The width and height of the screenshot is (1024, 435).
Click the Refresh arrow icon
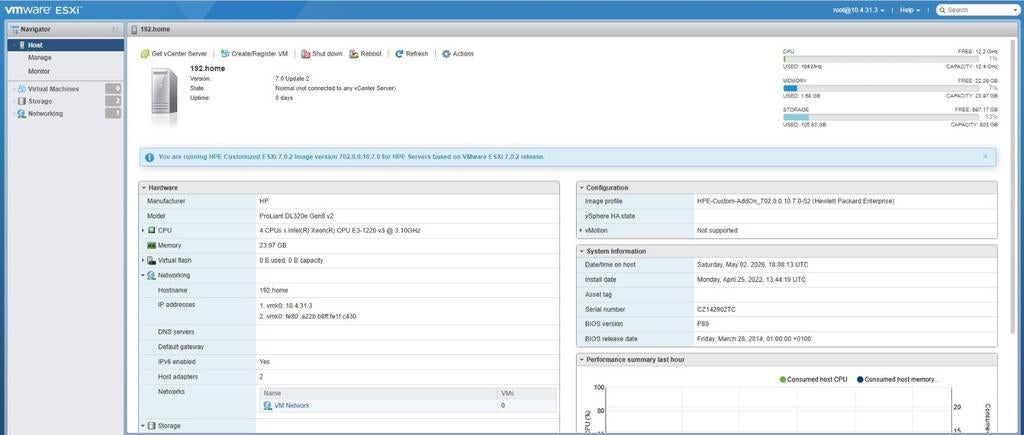[399, 54]
